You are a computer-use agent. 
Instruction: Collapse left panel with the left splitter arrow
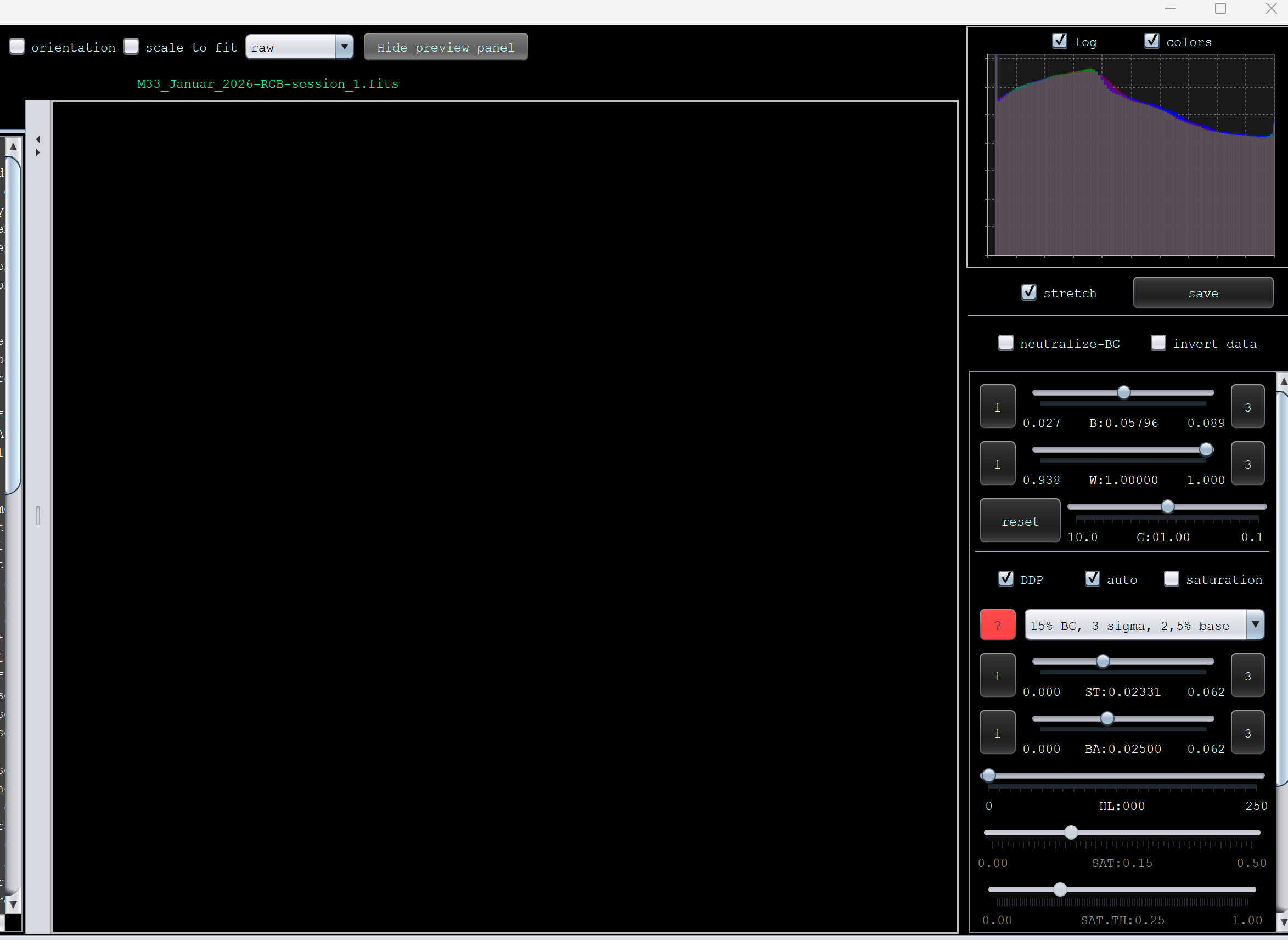(x=37, y=139)
